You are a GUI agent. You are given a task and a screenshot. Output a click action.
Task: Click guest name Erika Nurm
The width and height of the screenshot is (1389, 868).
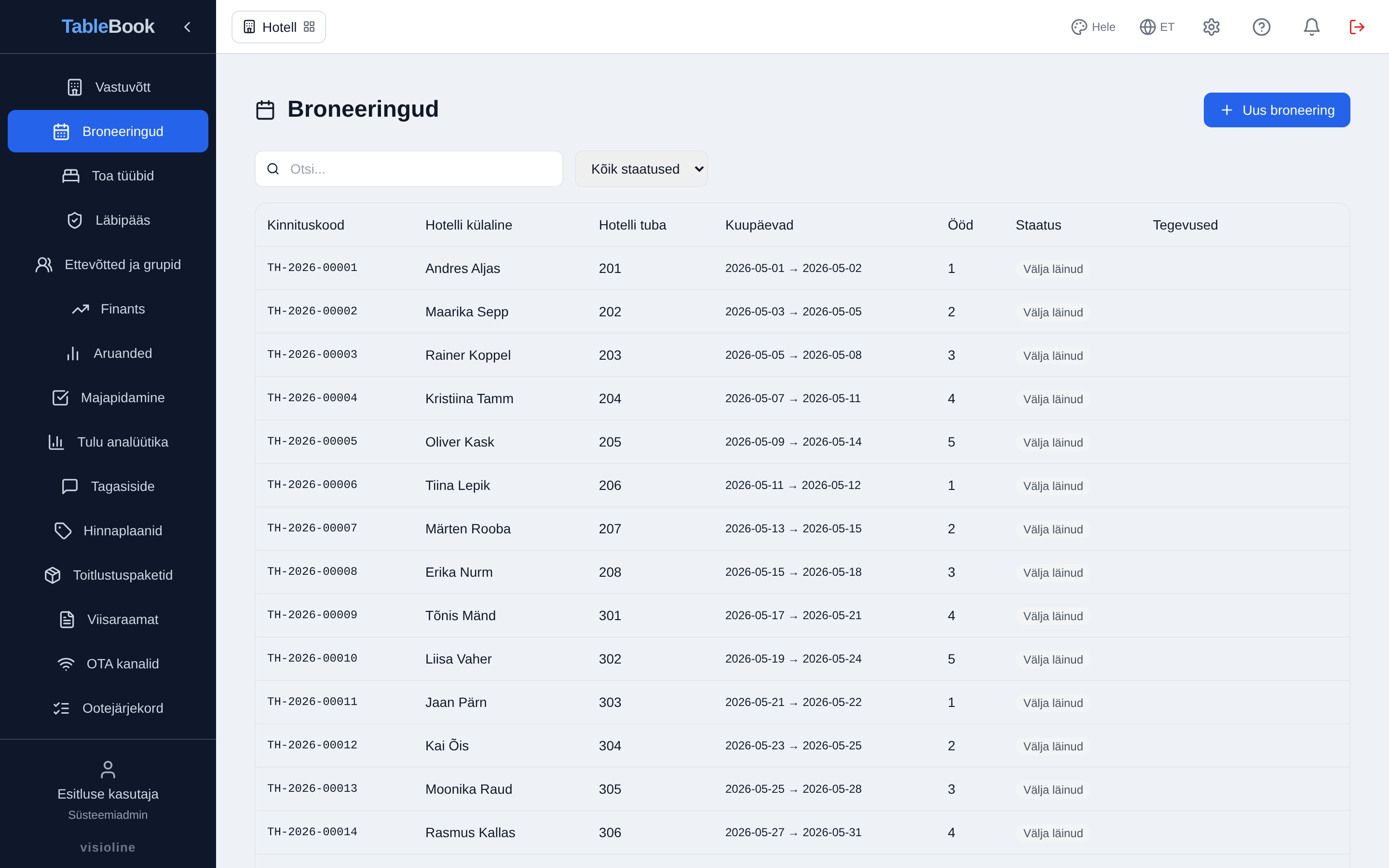pos(459,572)
